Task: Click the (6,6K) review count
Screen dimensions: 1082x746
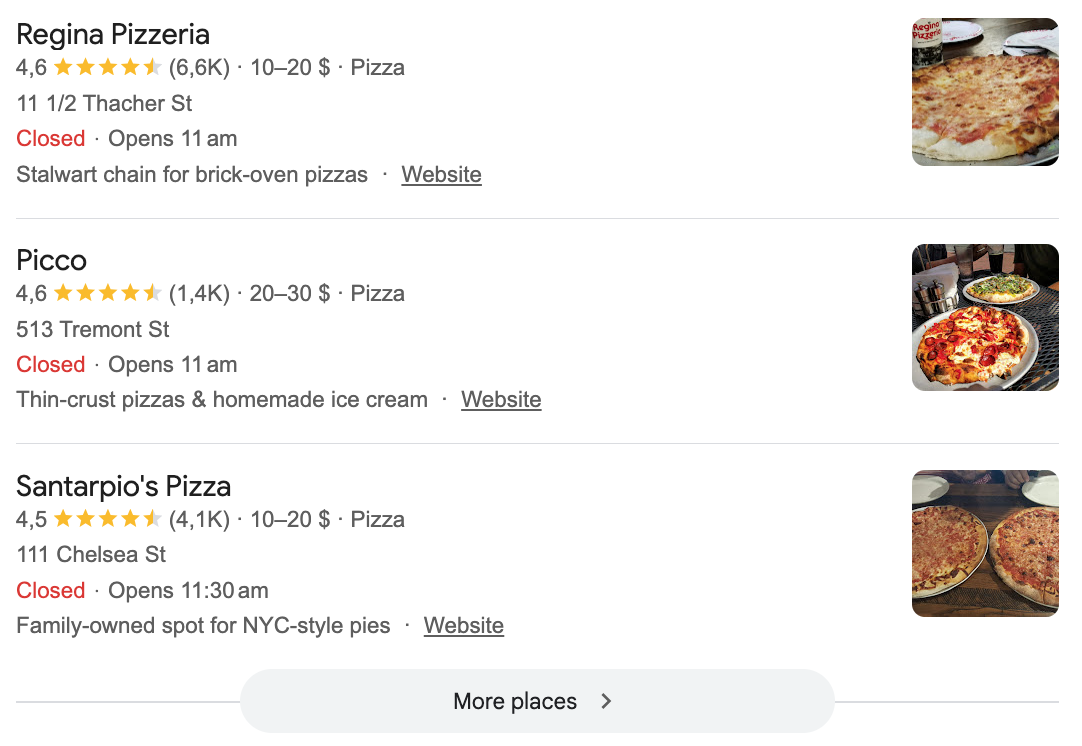Action: pos(199,68)
